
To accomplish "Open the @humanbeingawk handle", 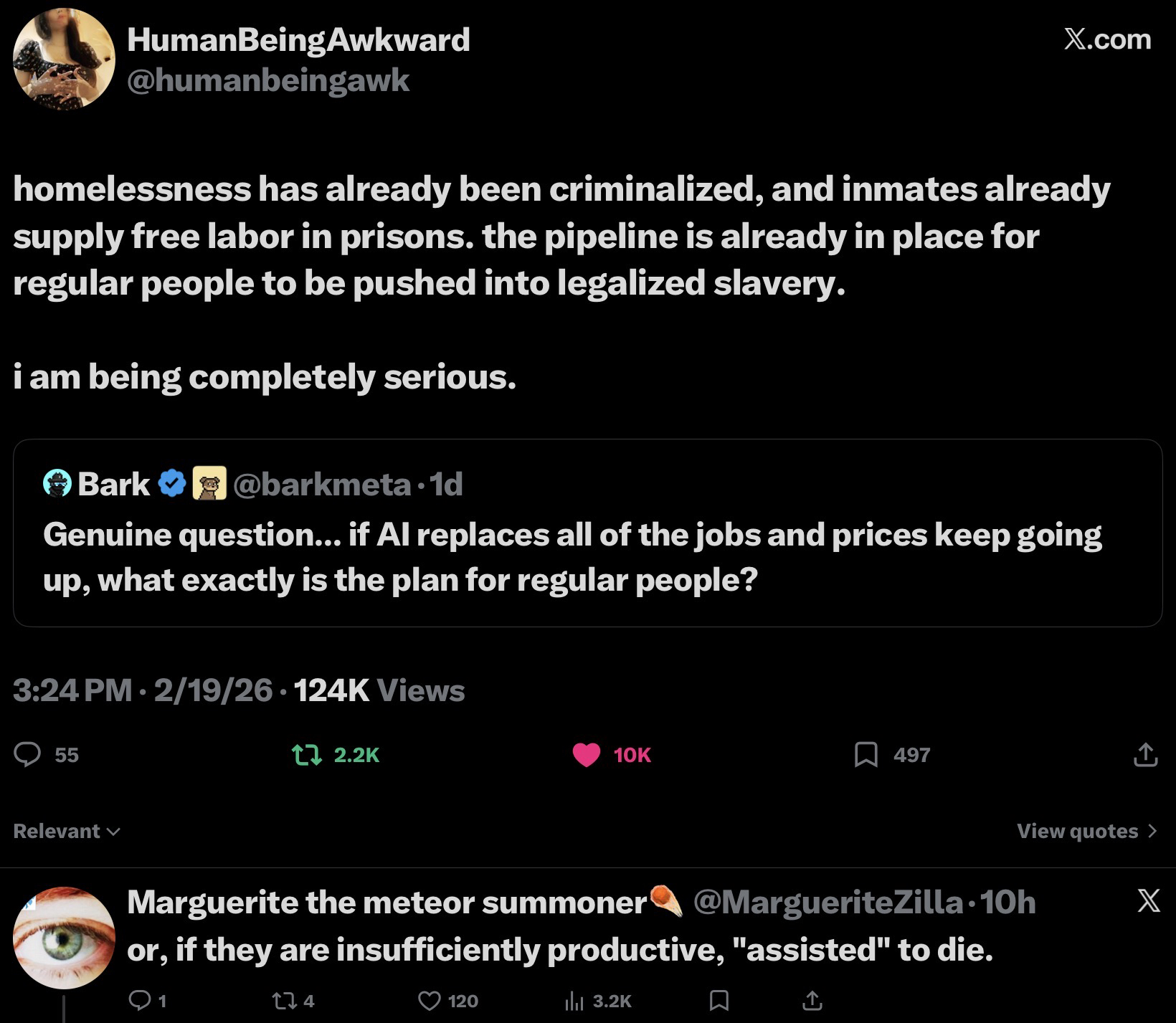I will coord(268,80).
